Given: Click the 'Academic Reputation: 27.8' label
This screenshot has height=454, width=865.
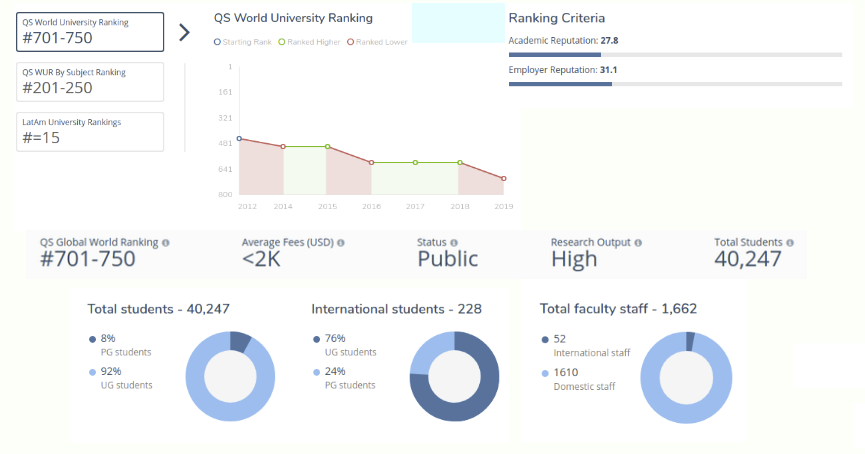Looking at the screenshot, I should tap(563, 41).
